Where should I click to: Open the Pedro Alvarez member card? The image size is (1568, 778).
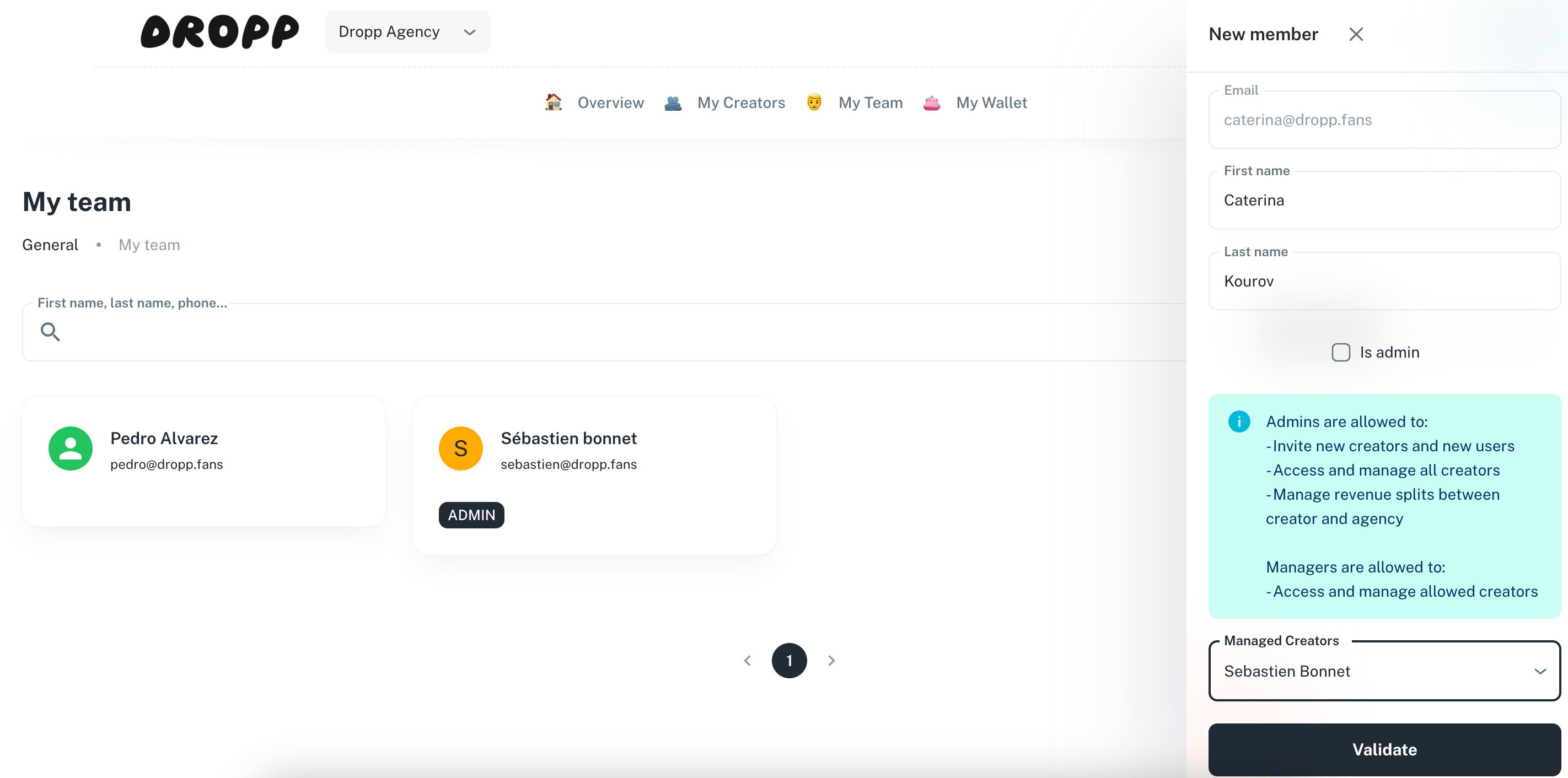204,462
